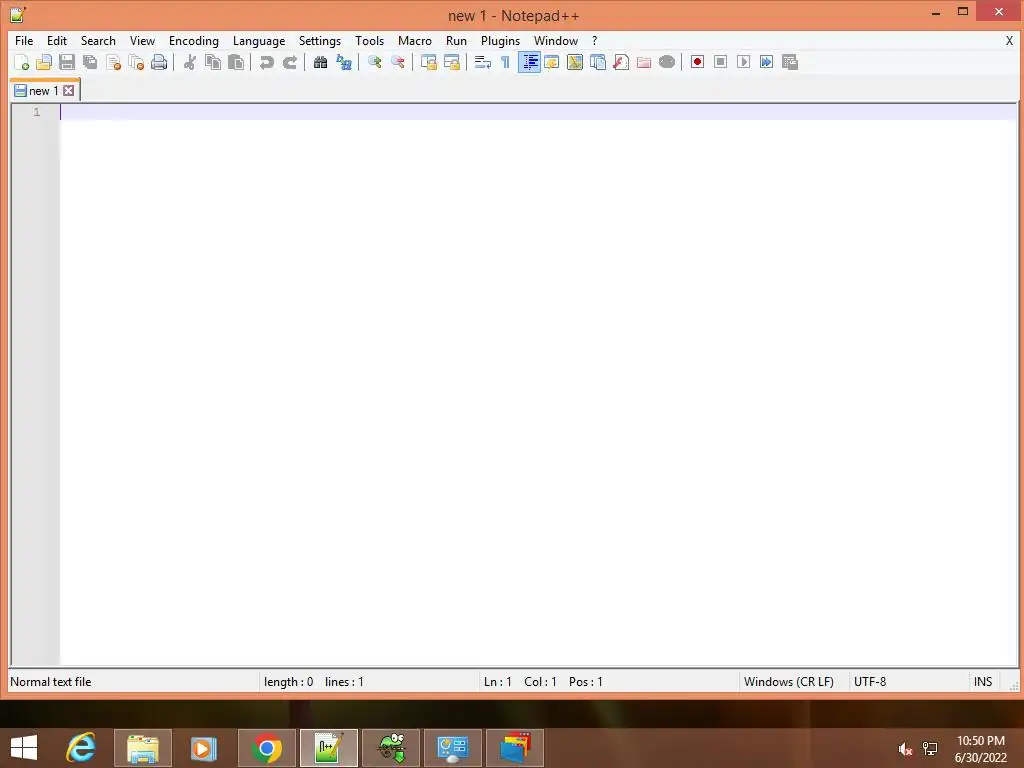
Task: Toggle INS insert mode in status bar
Action: [x=983, y=682]
